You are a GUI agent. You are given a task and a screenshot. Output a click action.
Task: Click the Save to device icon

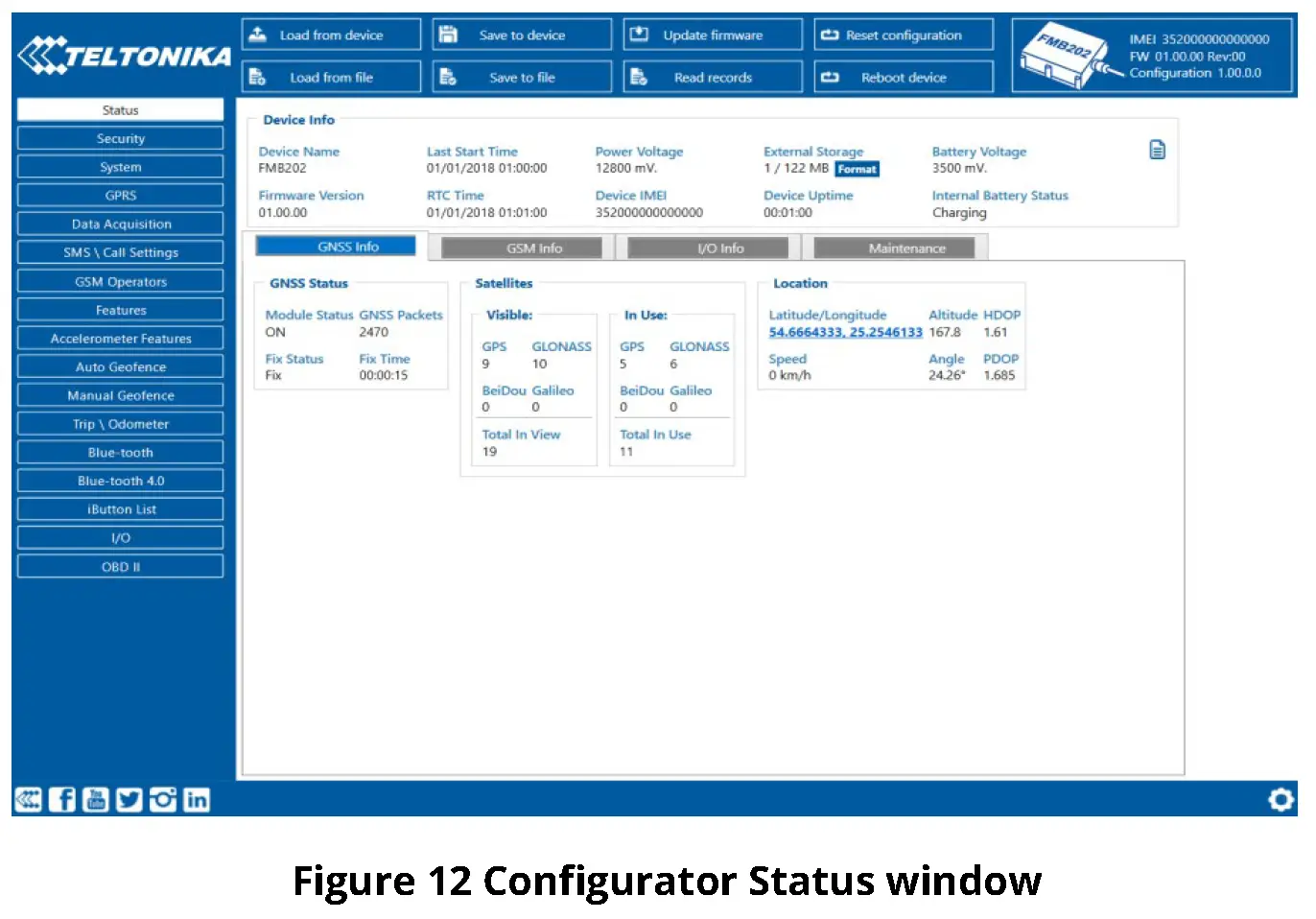pos(448,34)
